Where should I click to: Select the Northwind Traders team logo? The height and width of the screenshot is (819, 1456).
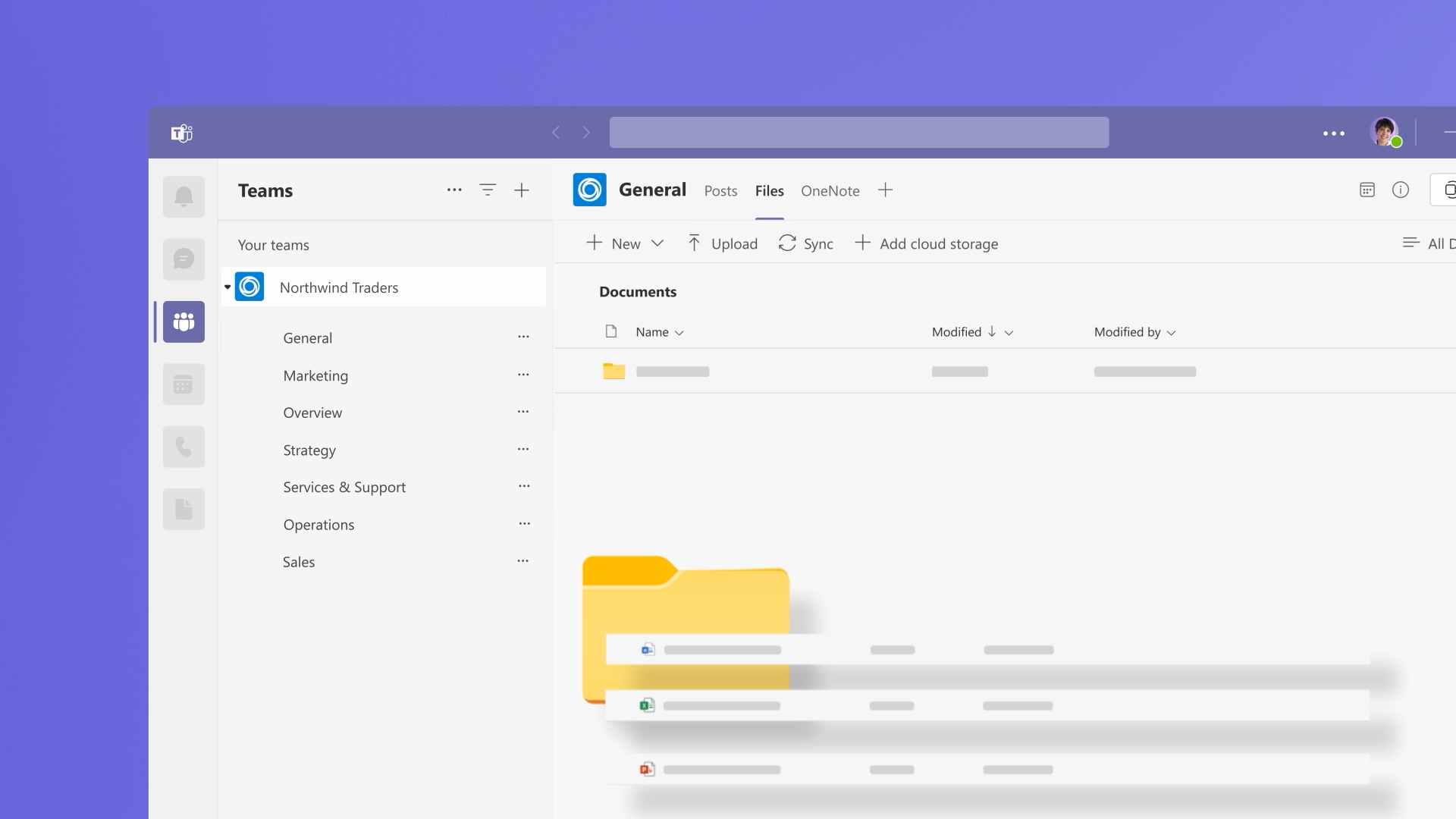pos(249,287)
